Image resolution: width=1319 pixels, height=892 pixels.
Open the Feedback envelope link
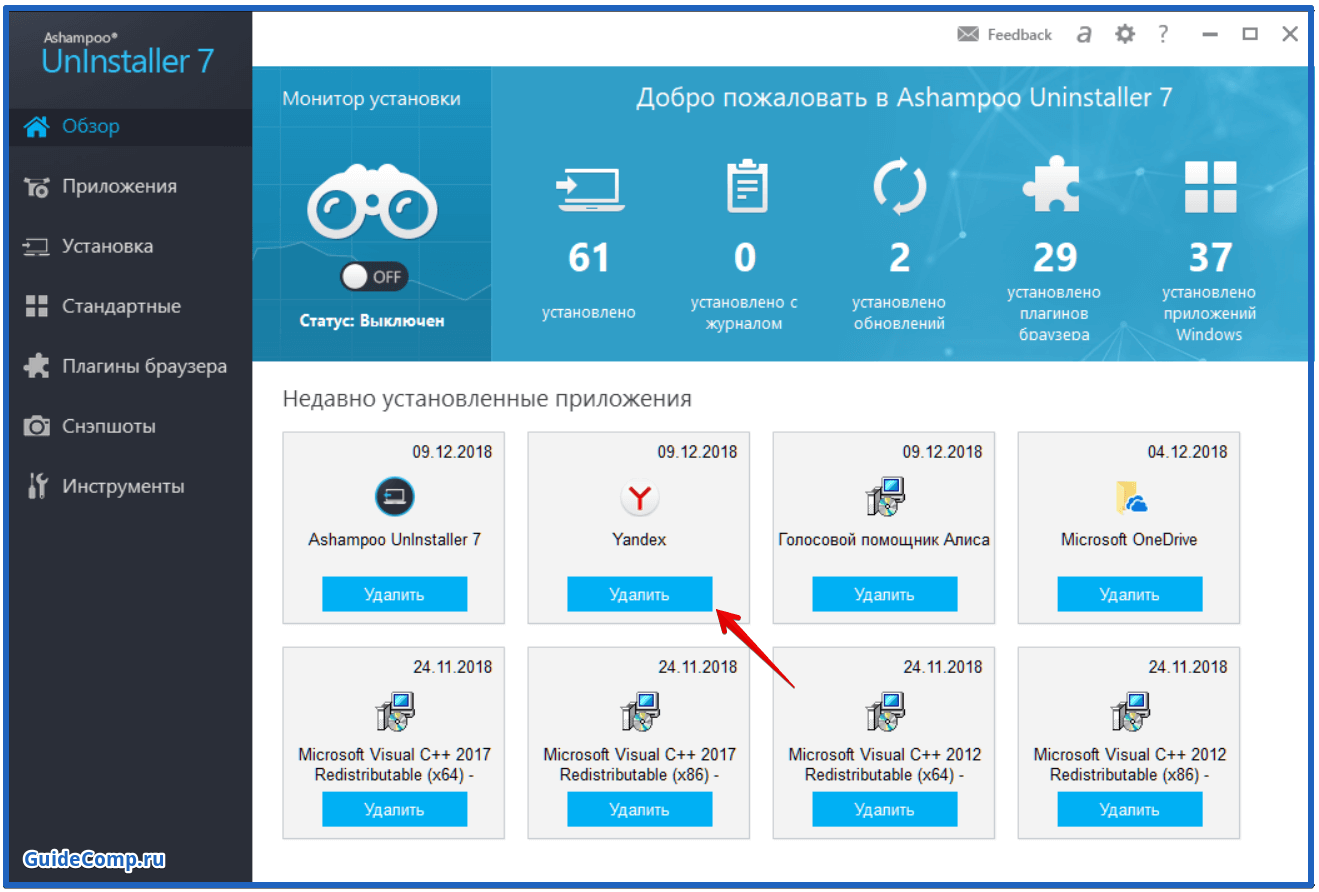(1004, 35)
